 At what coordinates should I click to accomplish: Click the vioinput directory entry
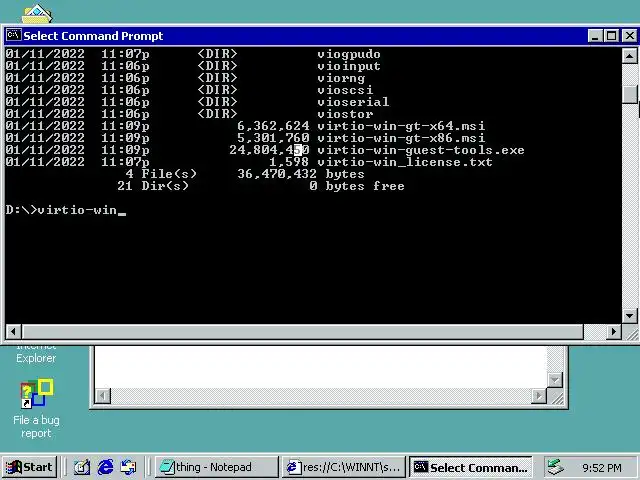tap(349, 66)
